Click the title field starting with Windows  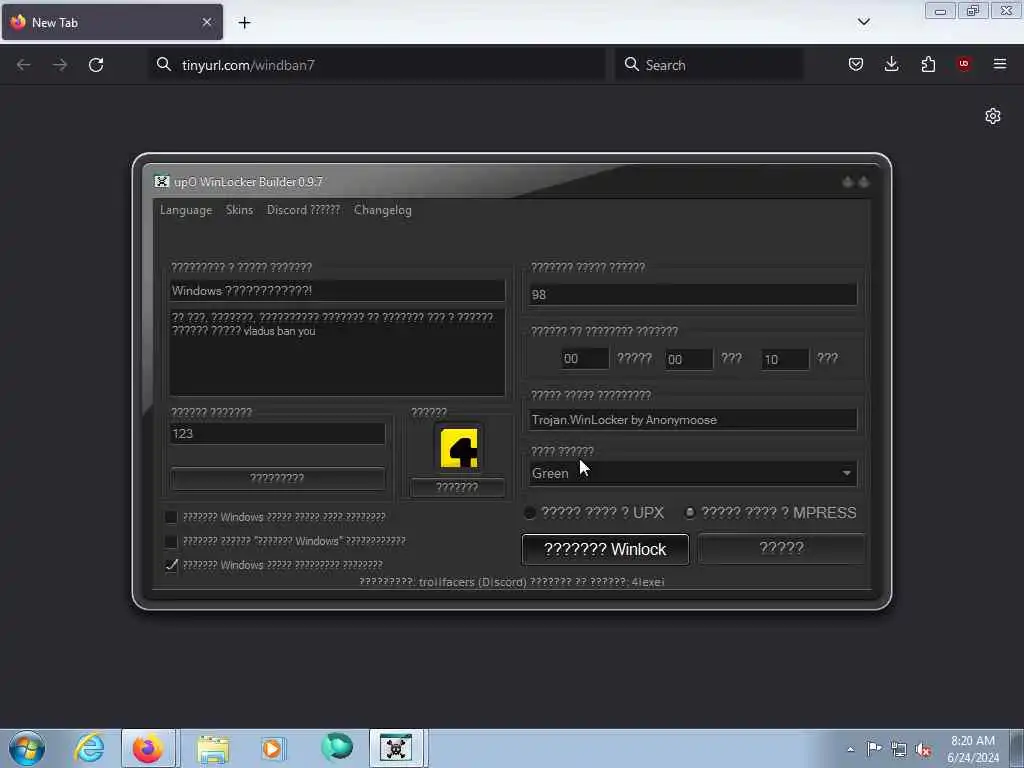tap(337, 291)
